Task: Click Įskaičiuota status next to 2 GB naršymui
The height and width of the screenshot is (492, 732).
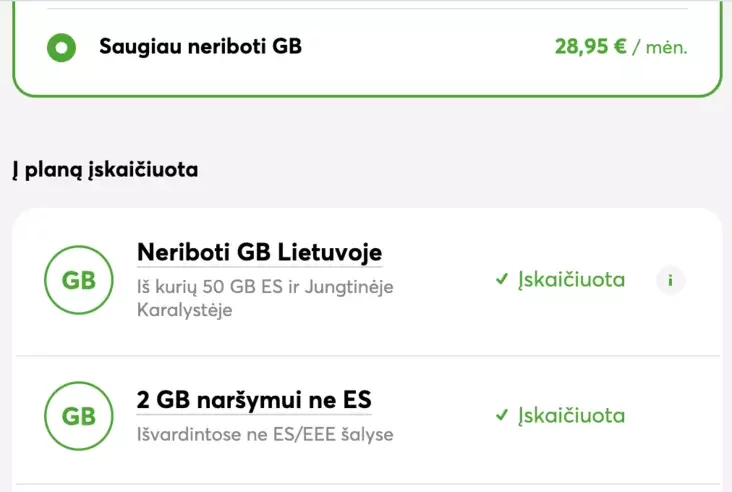Action: (x=571, y=415)
